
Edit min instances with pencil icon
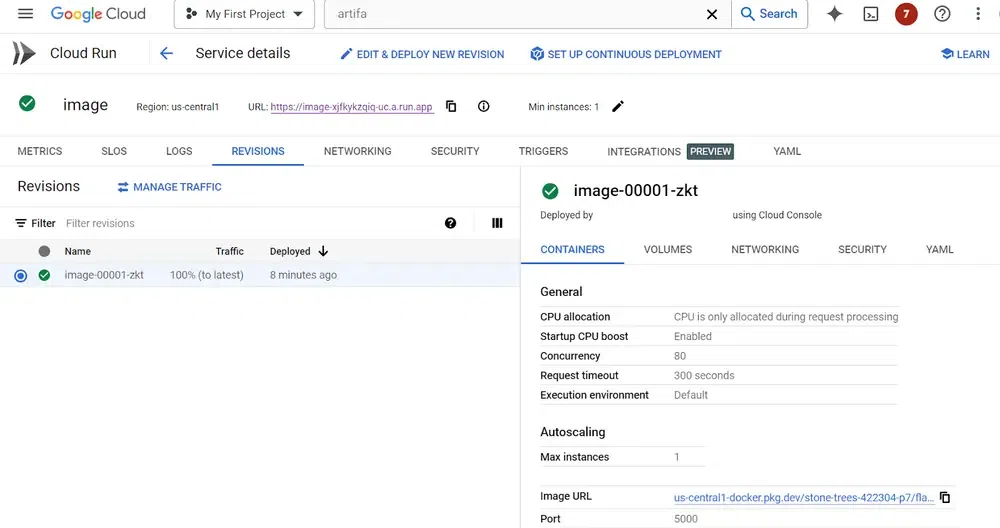617,106
